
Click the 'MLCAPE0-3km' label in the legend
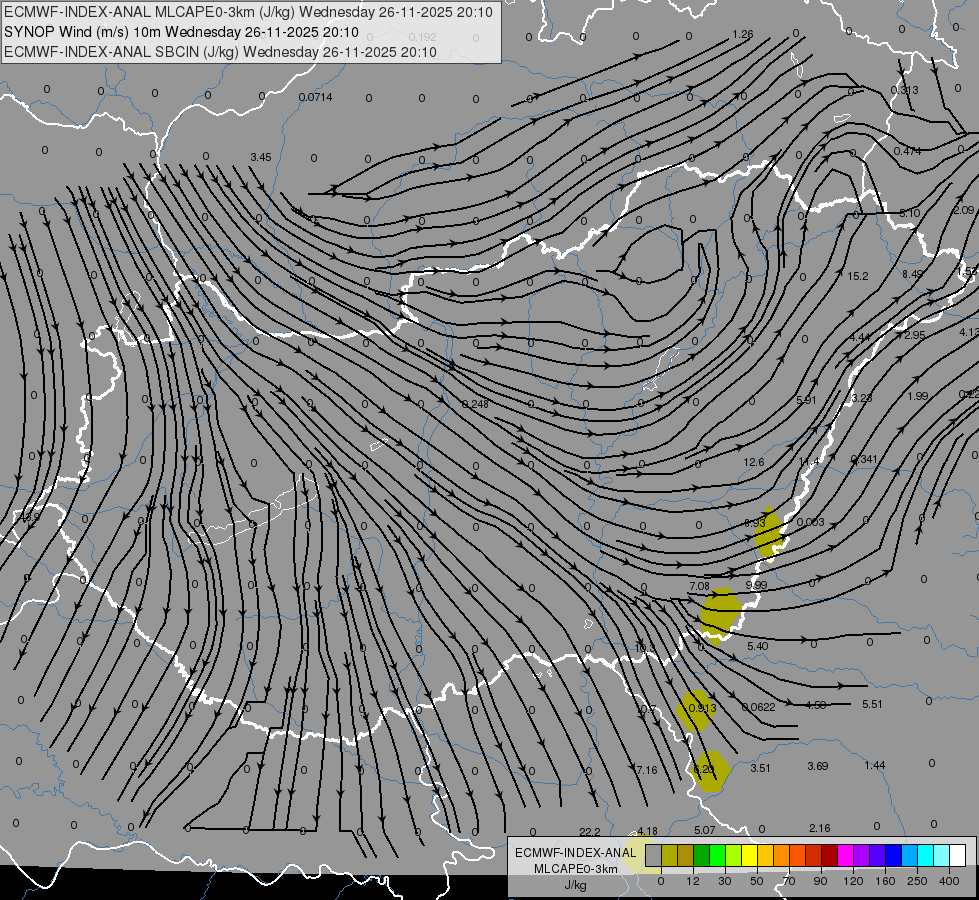(575, 869)
